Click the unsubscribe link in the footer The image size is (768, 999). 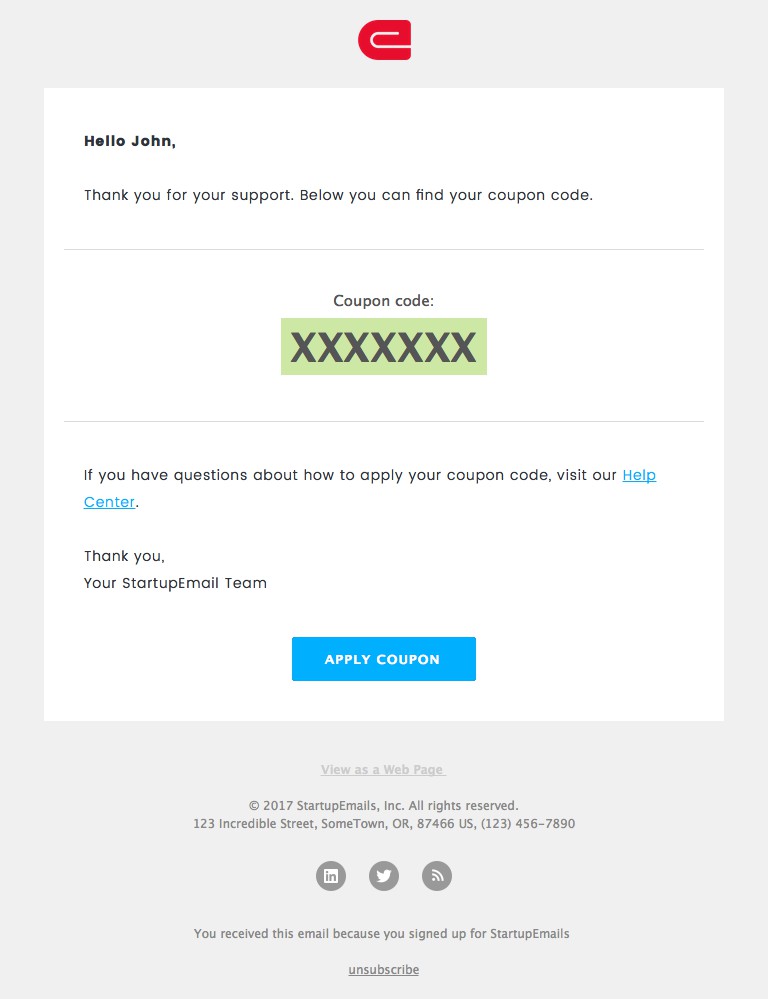click(384, 970)
